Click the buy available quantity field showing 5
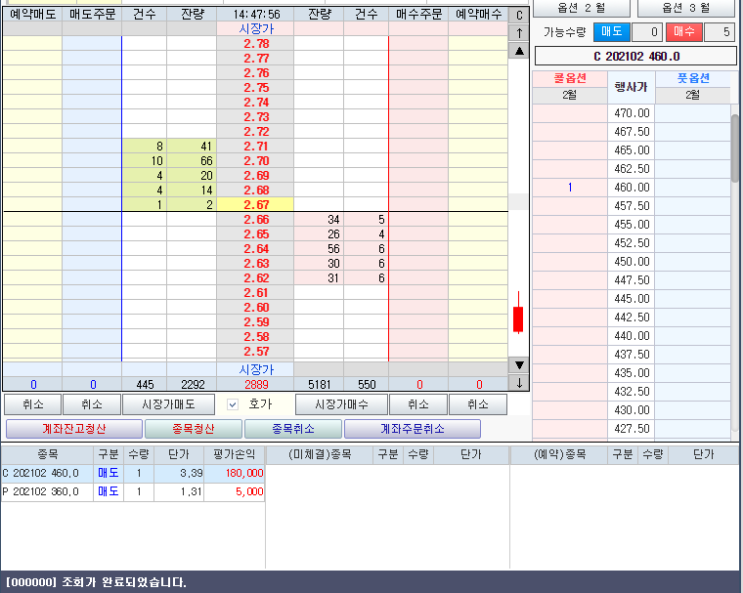743x593 pixels. click(719, 32)
